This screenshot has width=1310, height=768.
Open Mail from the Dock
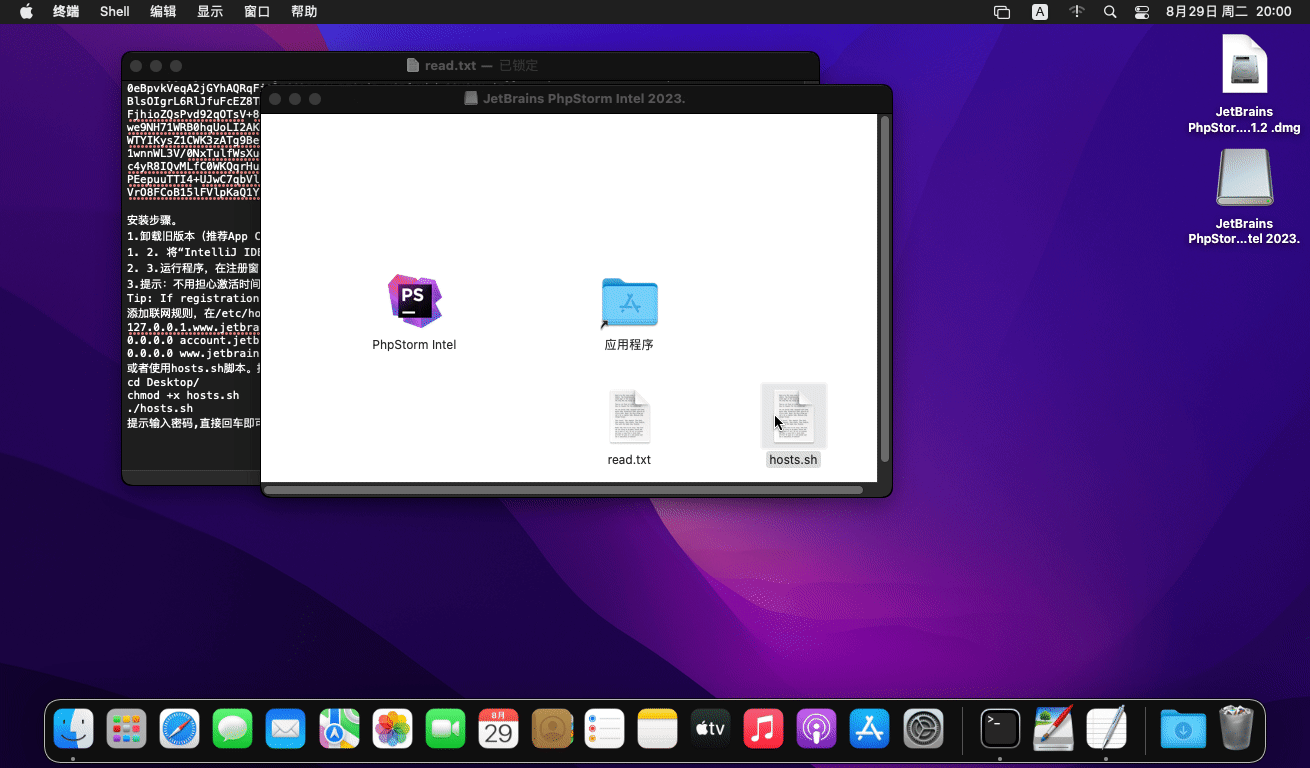[285, 729]
